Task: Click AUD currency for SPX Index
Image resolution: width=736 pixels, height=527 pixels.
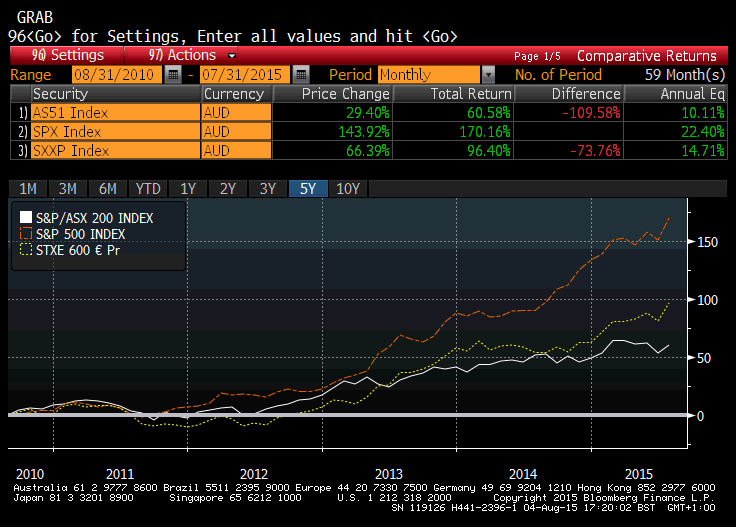Action: (x=236, y=131)
